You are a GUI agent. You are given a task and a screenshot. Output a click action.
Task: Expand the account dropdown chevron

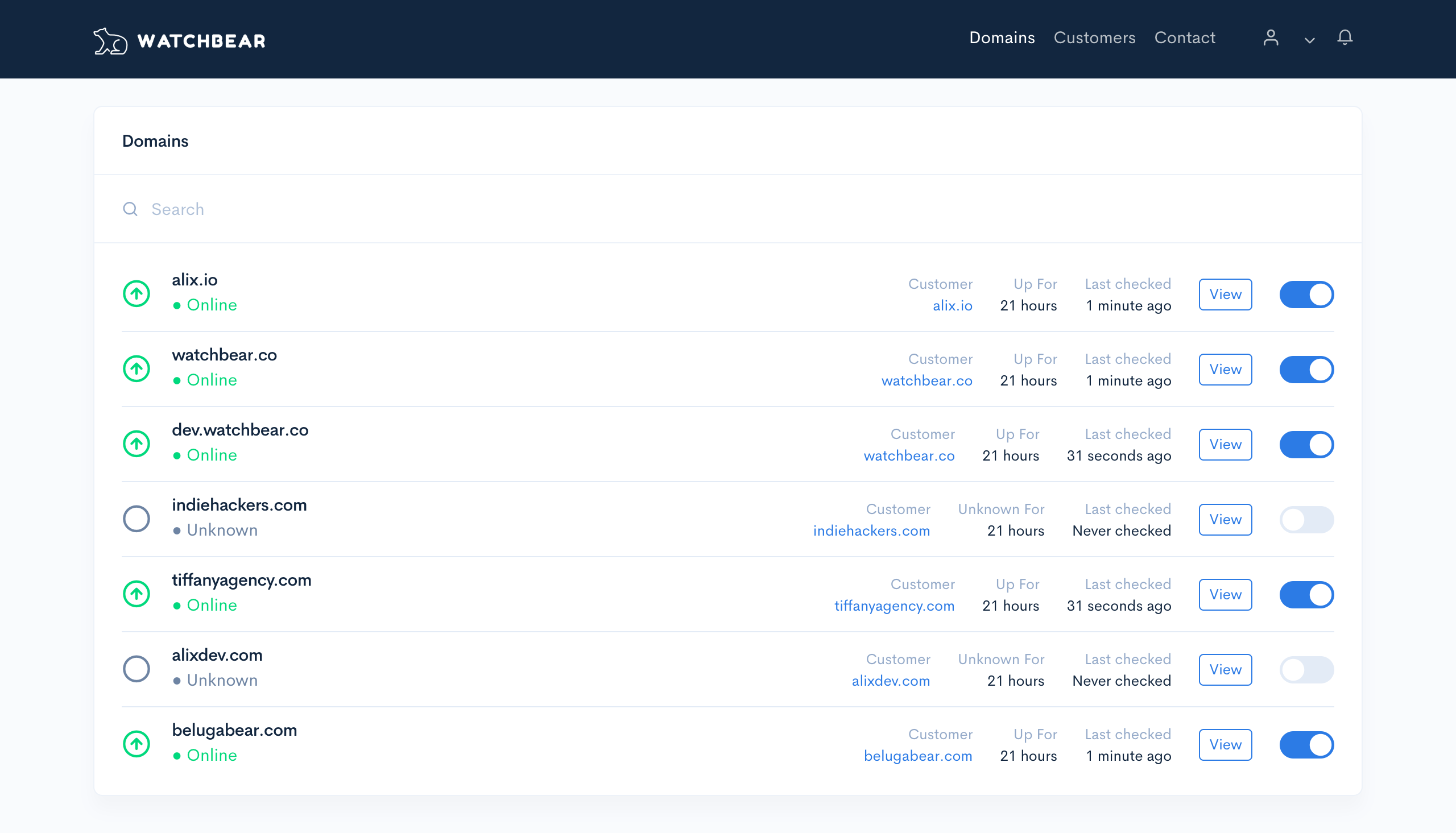coord(1309,40)
